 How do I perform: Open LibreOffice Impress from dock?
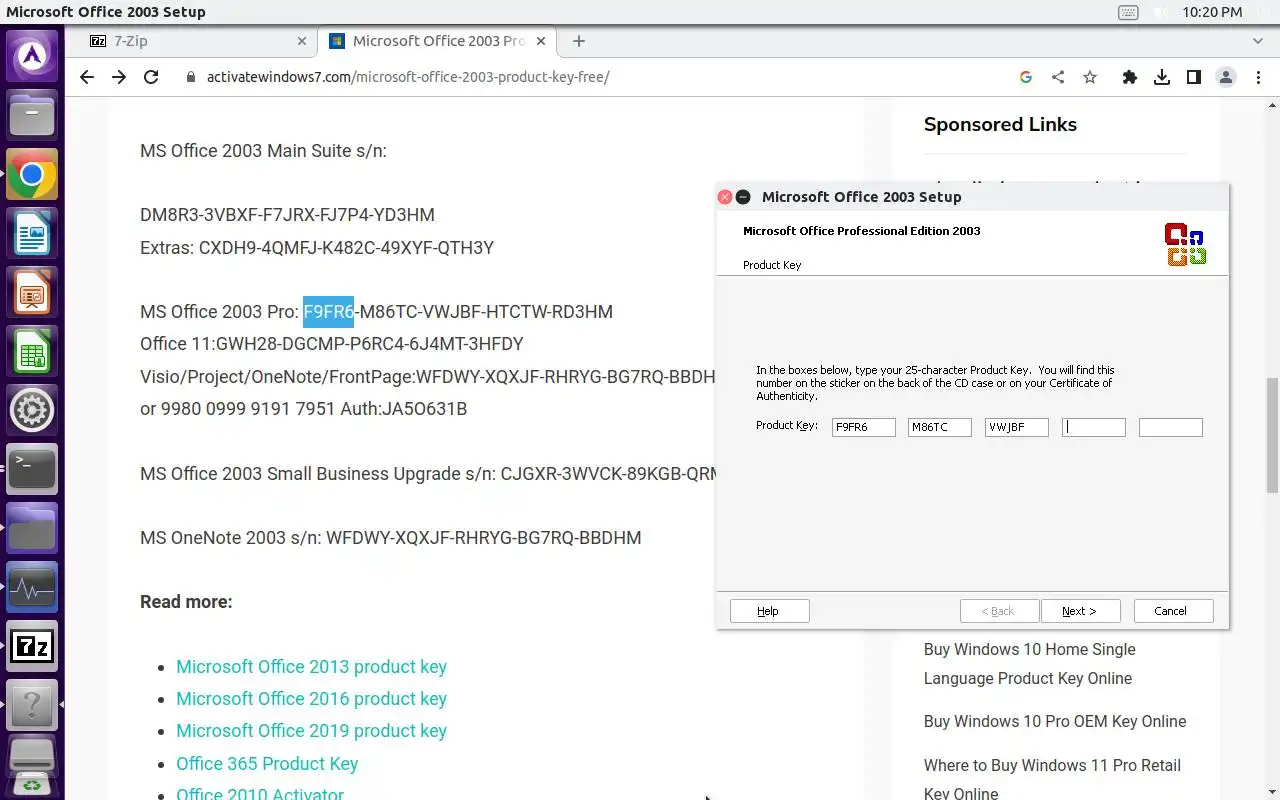32,294
